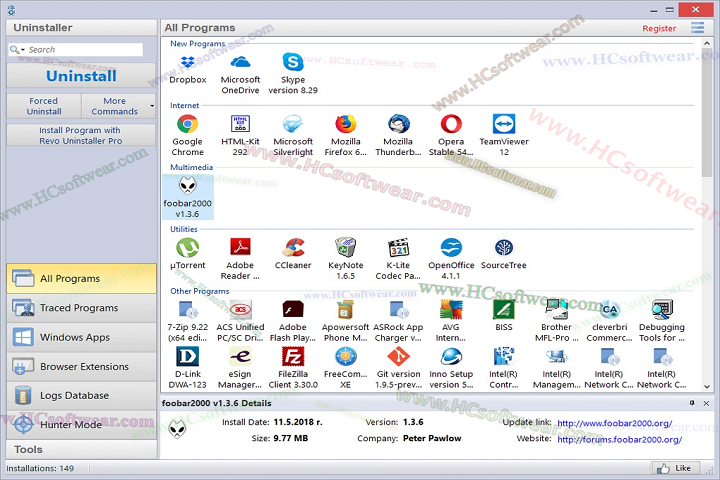Open the hamburger menu icon

click(697, 28)
